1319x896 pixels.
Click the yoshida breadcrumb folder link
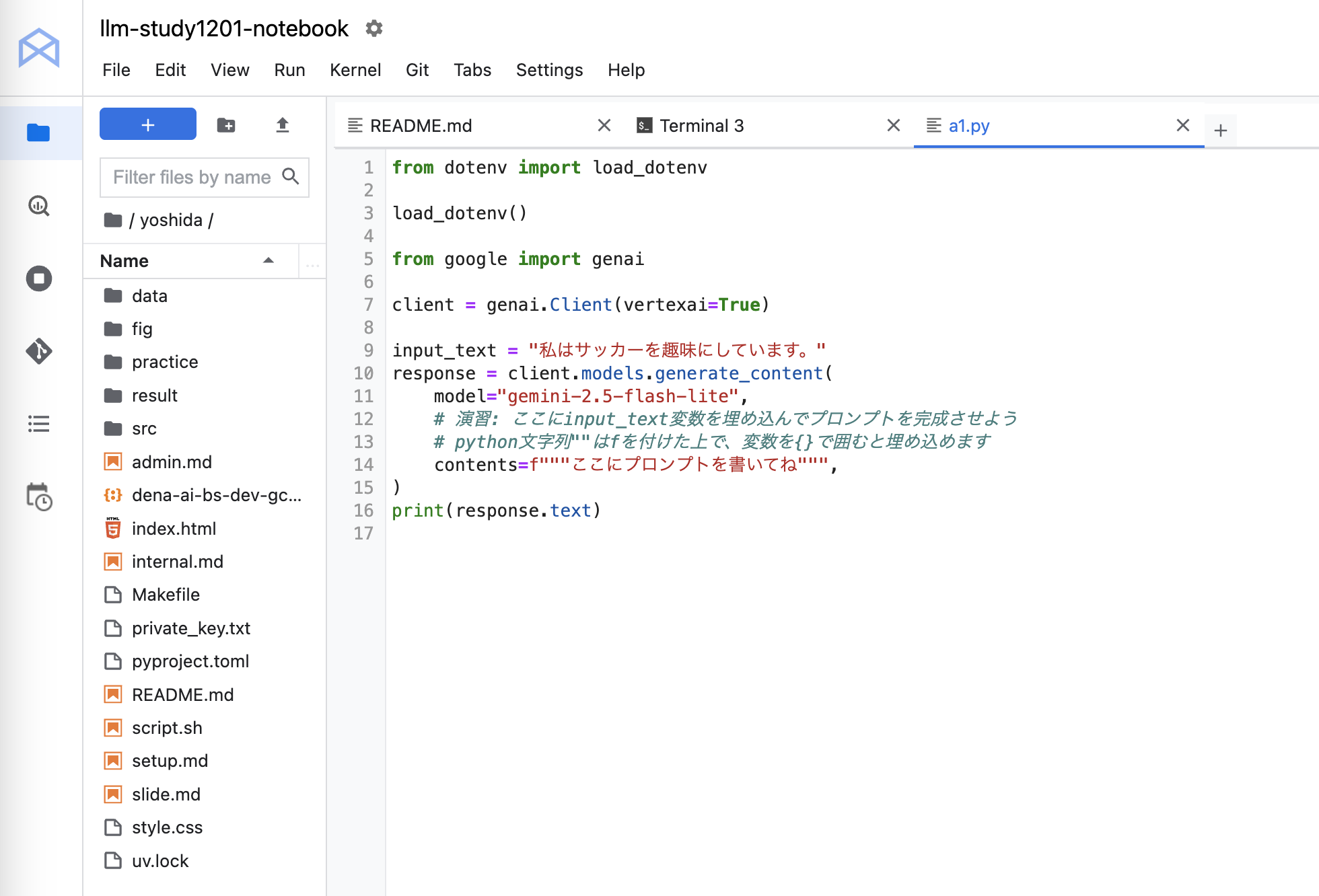coord(171,220)
